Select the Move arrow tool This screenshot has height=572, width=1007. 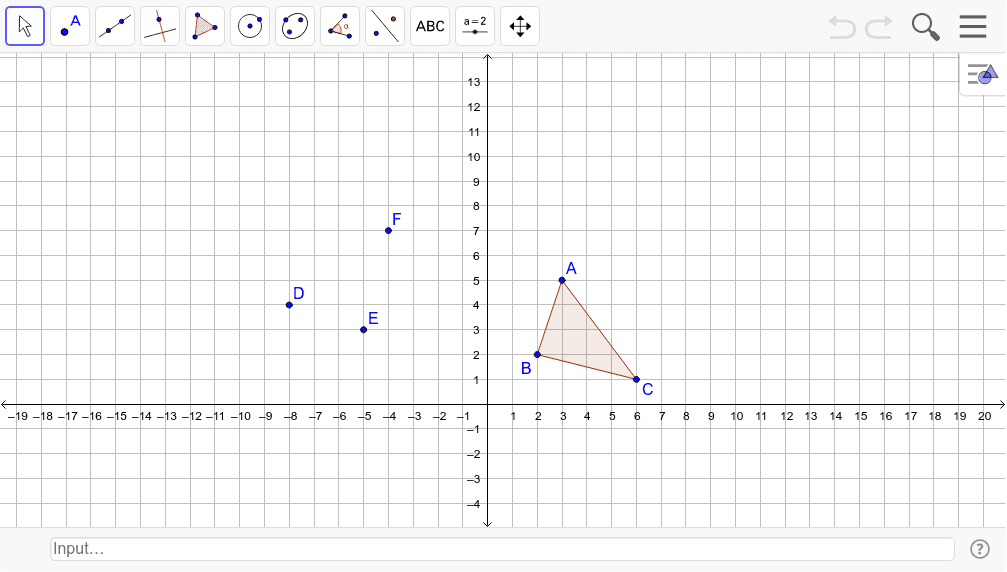25,26
